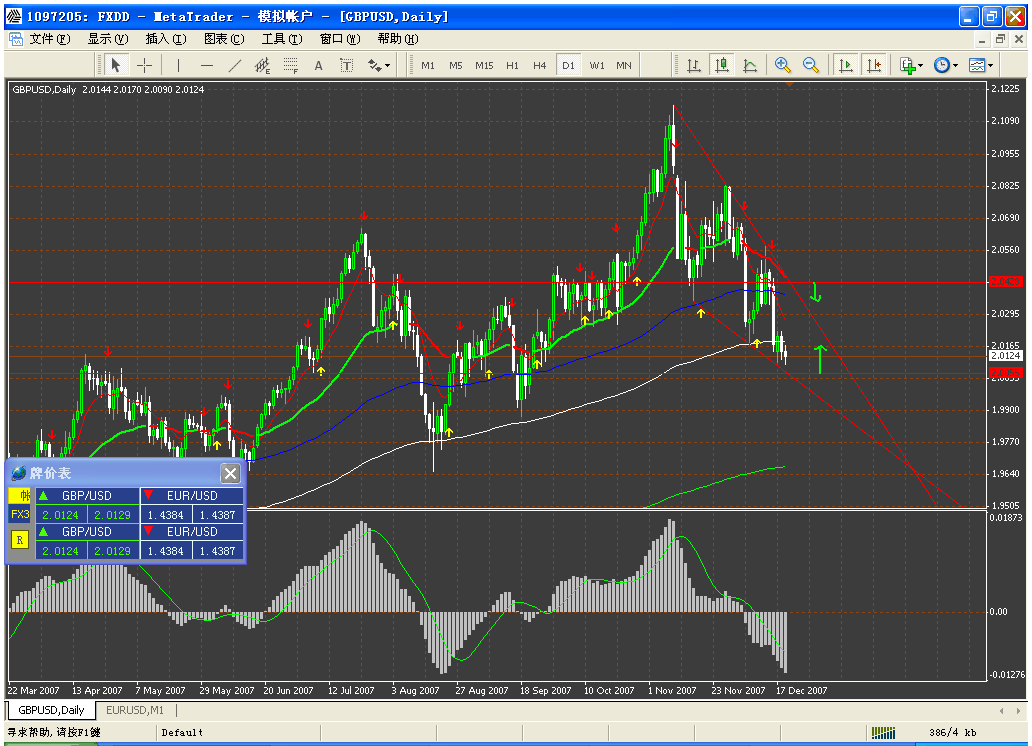Toggle chart auto-scroll button
Screen dimensions: 1032x746
[x=846, y=65]
